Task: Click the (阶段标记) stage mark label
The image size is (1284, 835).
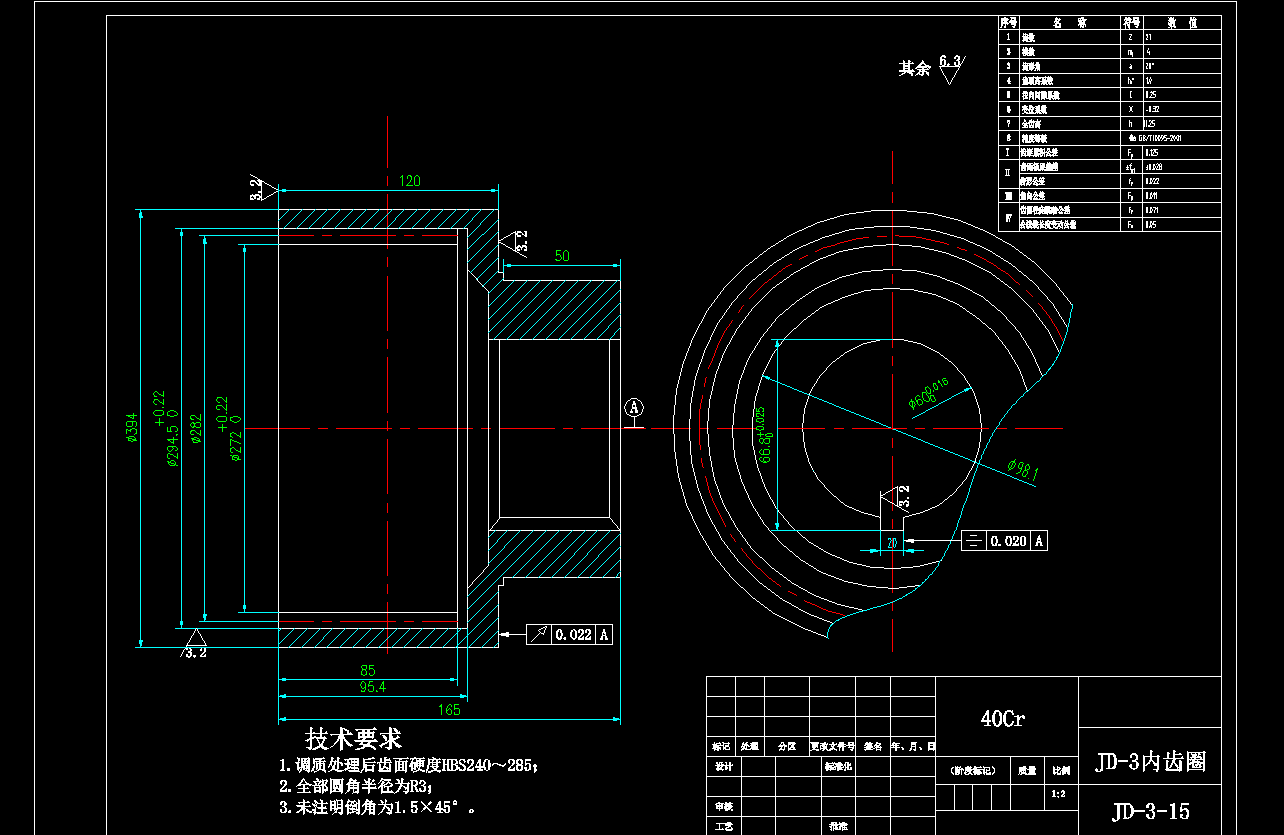Action: point(971,770)
